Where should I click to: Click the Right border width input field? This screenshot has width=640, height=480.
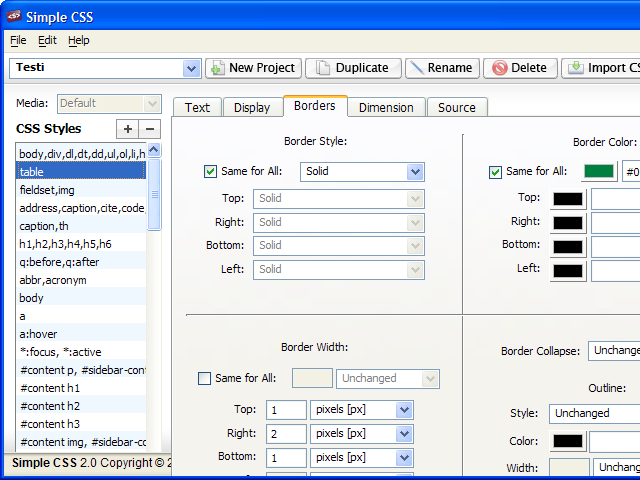(x=286, y=434)
